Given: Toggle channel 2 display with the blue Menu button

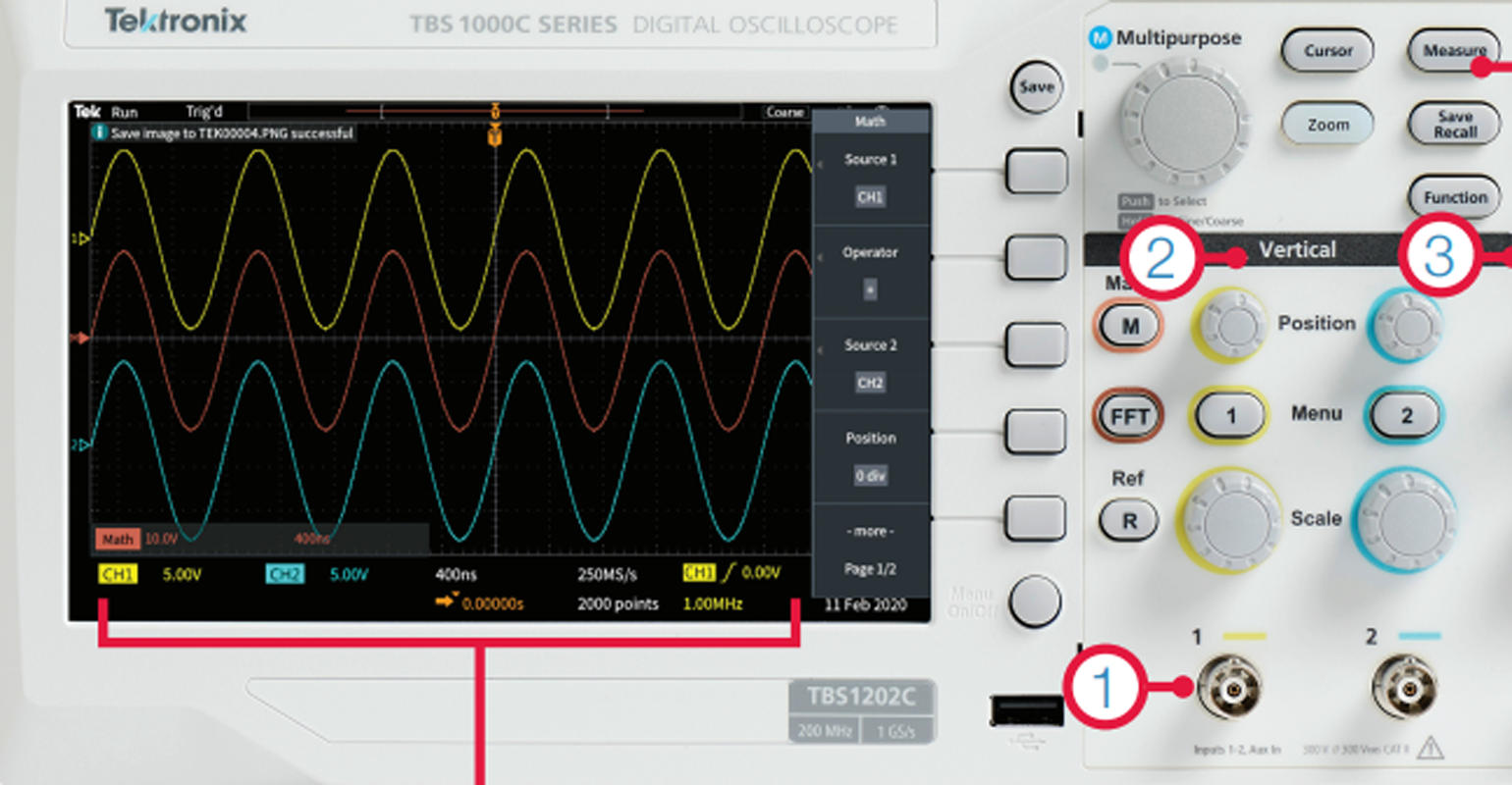Looking at the screenshot, I should tap(1404, 414).
